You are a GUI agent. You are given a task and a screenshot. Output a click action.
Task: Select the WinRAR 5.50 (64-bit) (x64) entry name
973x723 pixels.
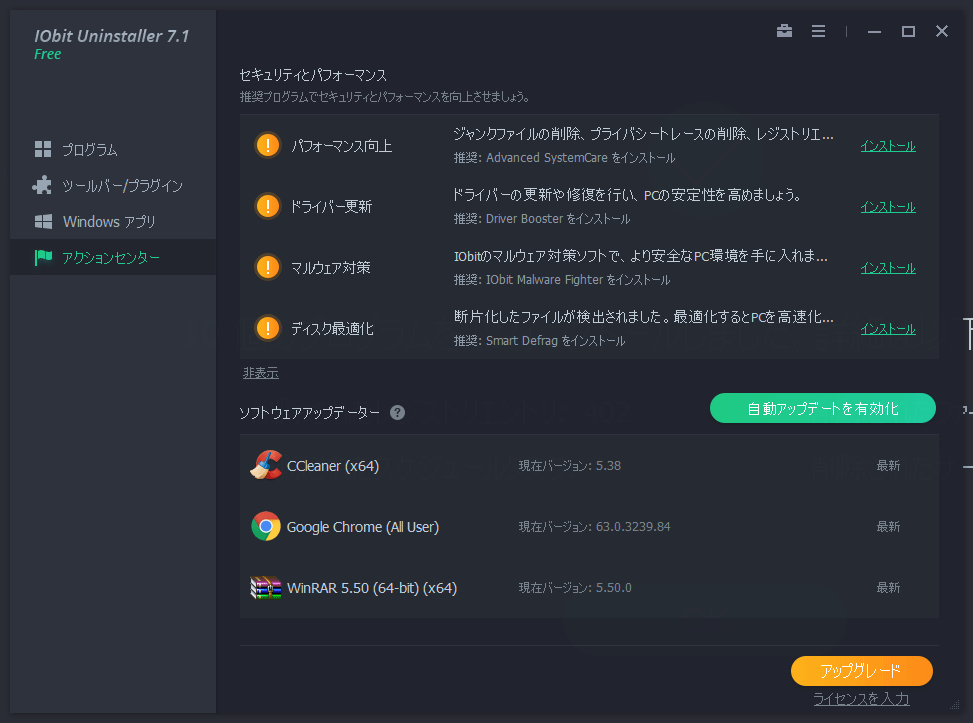(372, 588)
